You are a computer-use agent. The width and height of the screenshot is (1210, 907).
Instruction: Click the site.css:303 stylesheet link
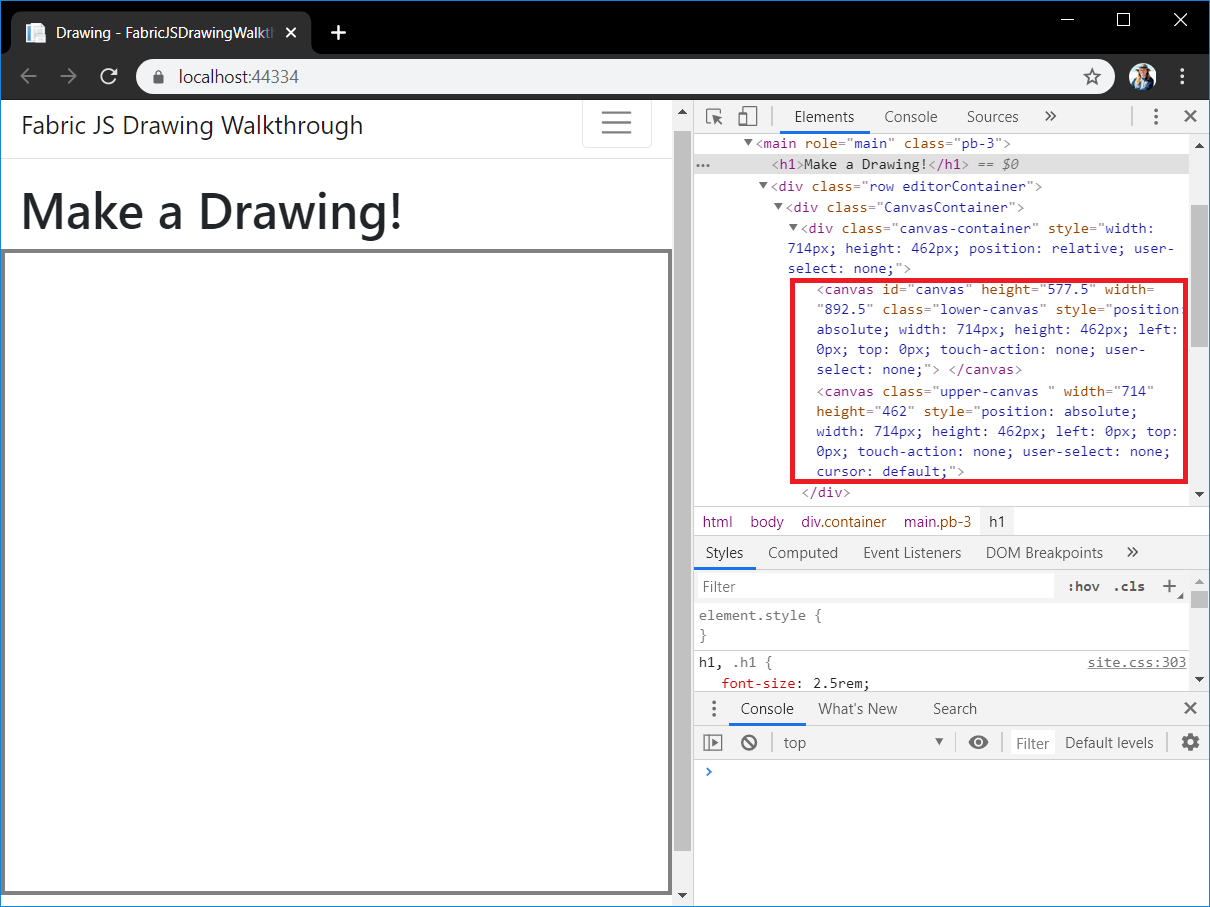click(x=1136, y=662)
